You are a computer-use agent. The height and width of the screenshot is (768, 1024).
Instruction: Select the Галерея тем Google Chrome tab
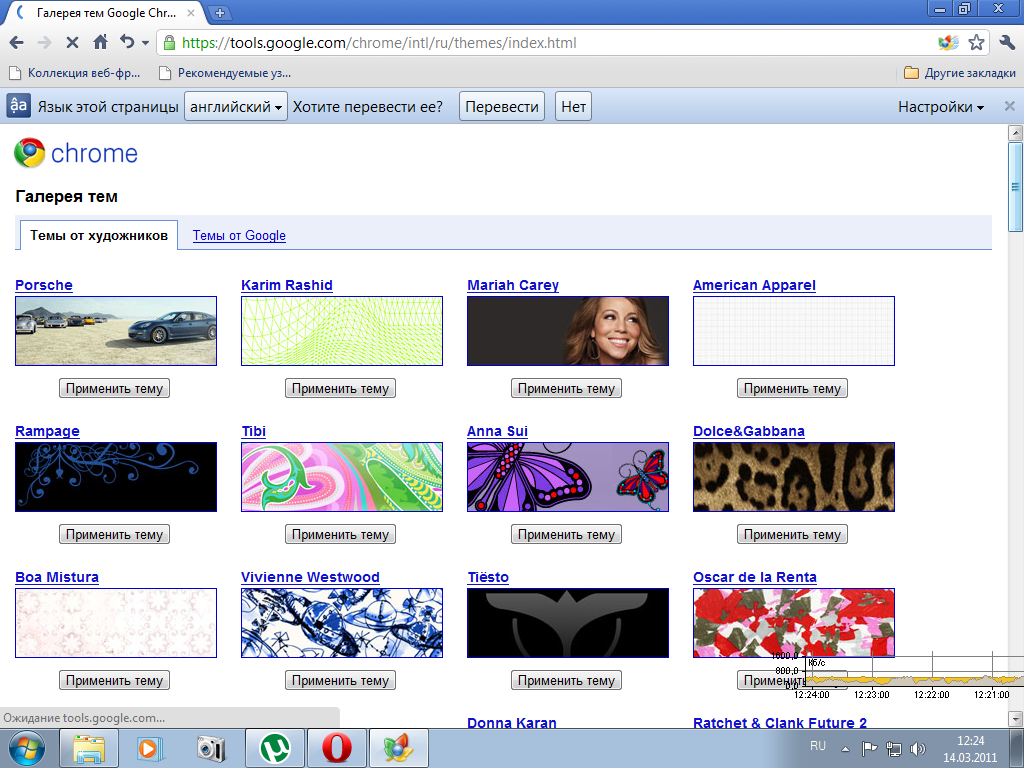[x=104, y=12]
